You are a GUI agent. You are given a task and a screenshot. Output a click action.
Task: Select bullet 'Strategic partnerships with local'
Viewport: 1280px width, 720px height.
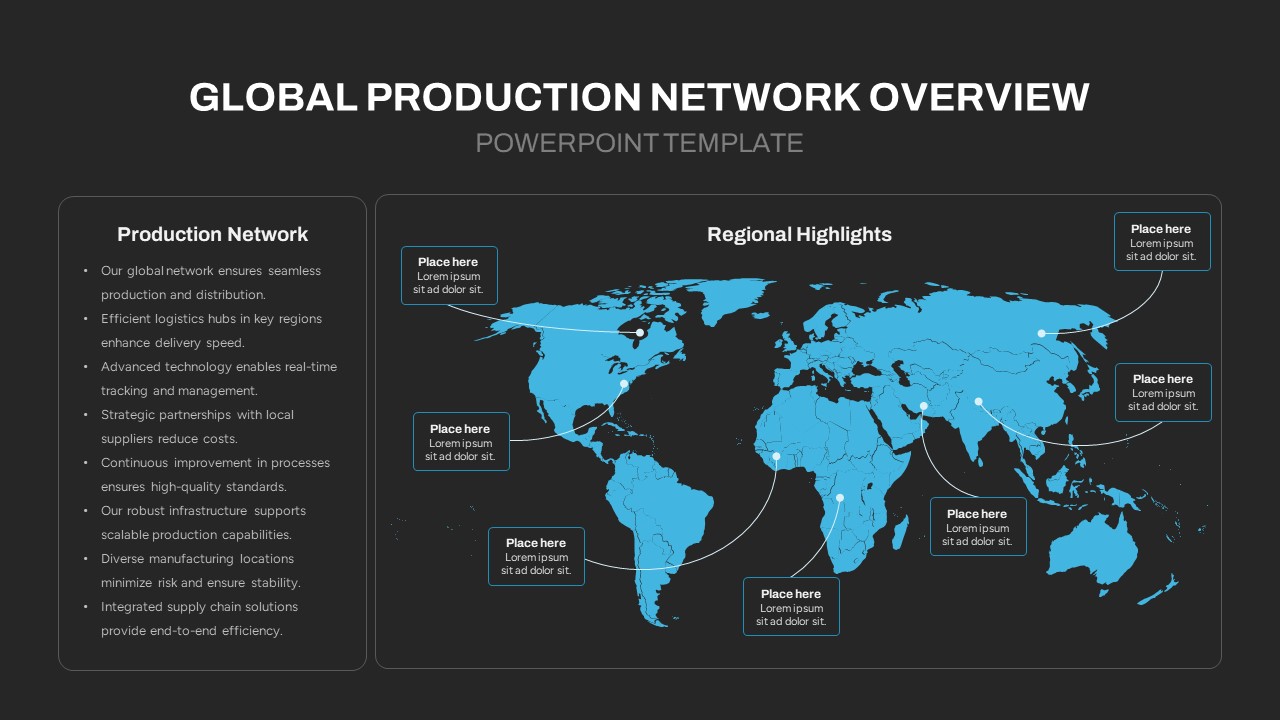(197, 415)
